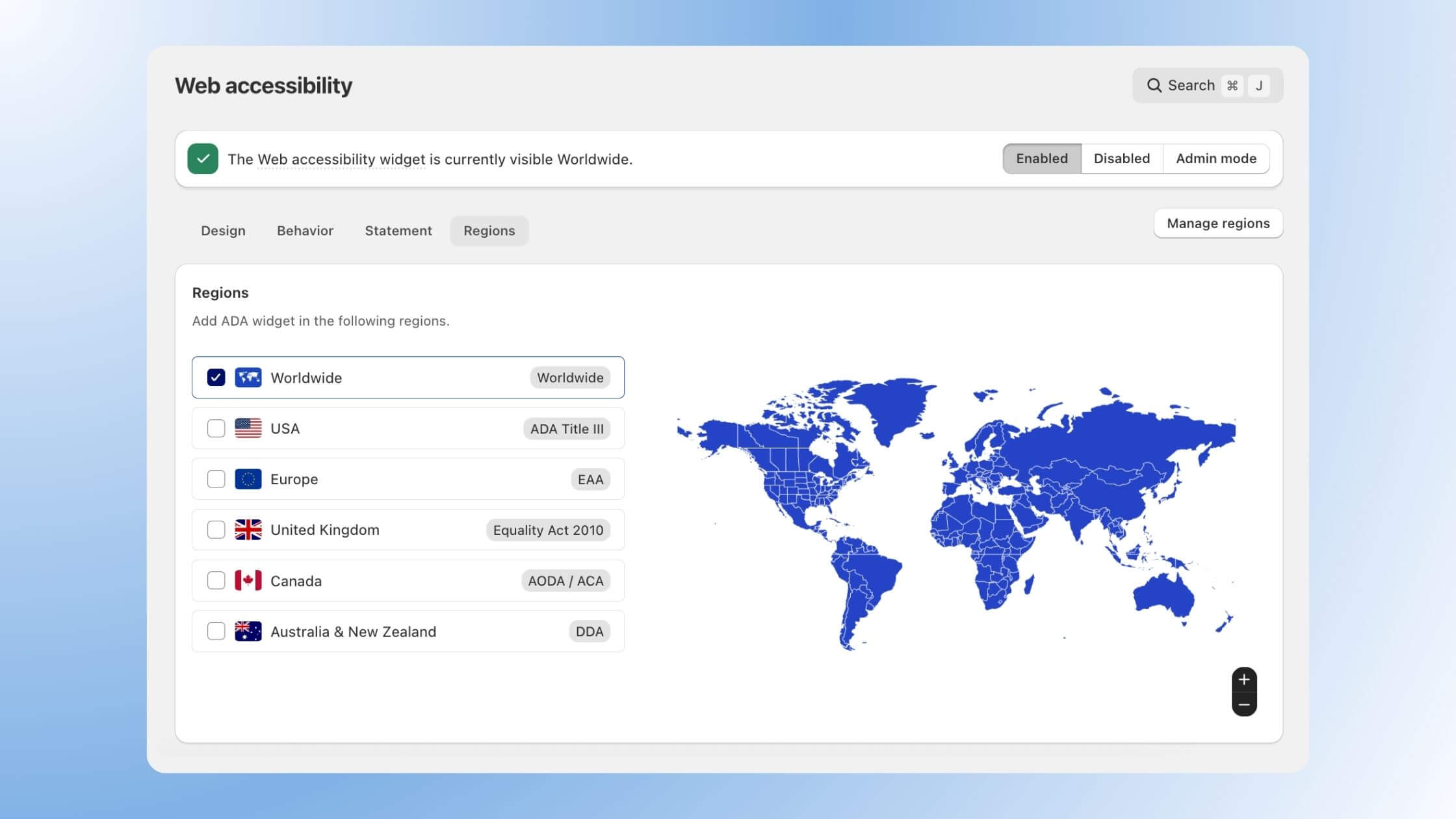This screenshot has width=1456, height=819.
Task: Click the Manage regions button
Action: click(x=1217, y=223)
